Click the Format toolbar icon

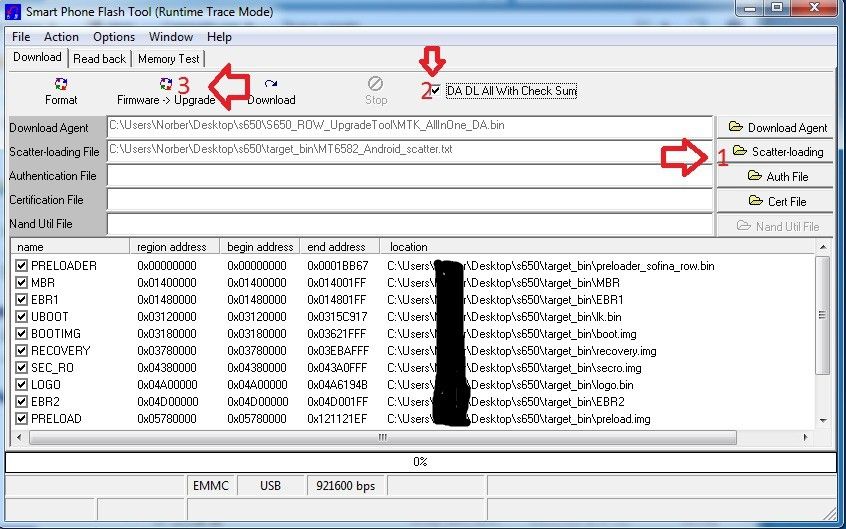coord(61,84)
